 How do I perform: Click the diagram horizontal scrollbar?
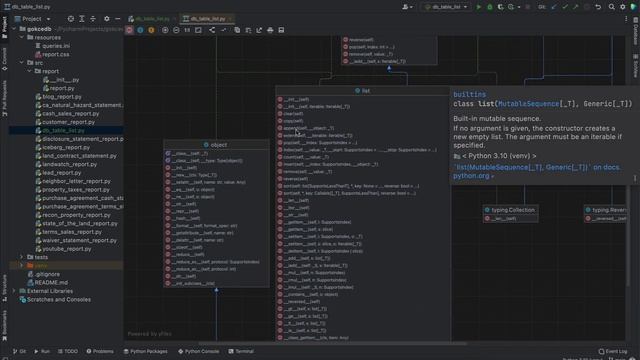point(332,343)
